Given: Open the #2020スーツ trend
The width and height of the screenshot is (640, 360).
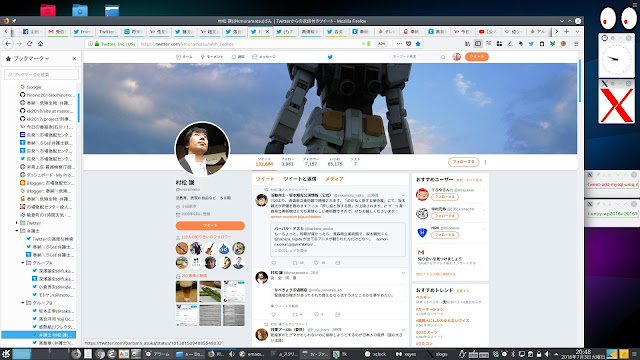Looking at the screenshot, I should [x=427, y=333].
